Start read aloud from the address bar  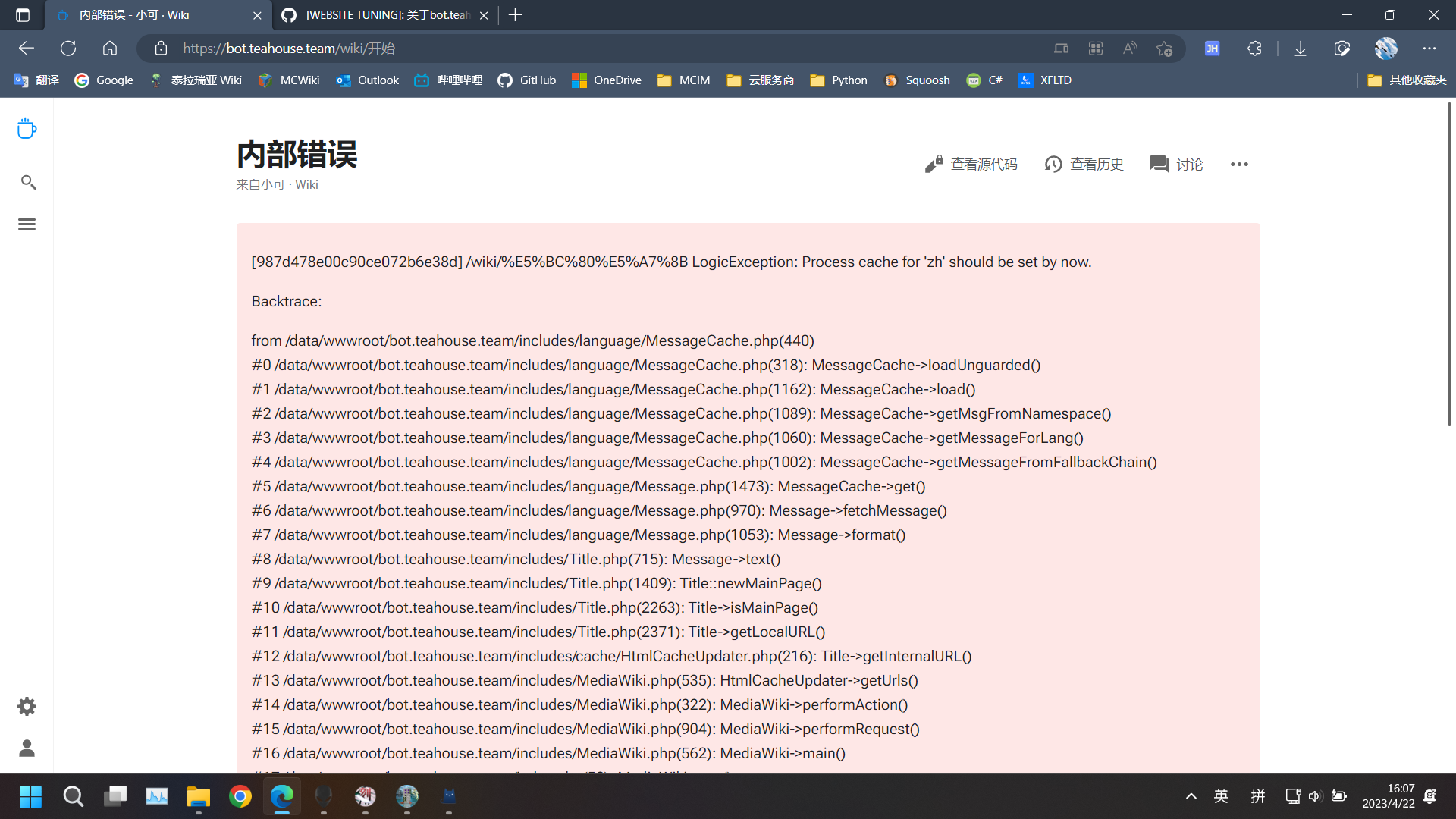[x=1130, y=48]
